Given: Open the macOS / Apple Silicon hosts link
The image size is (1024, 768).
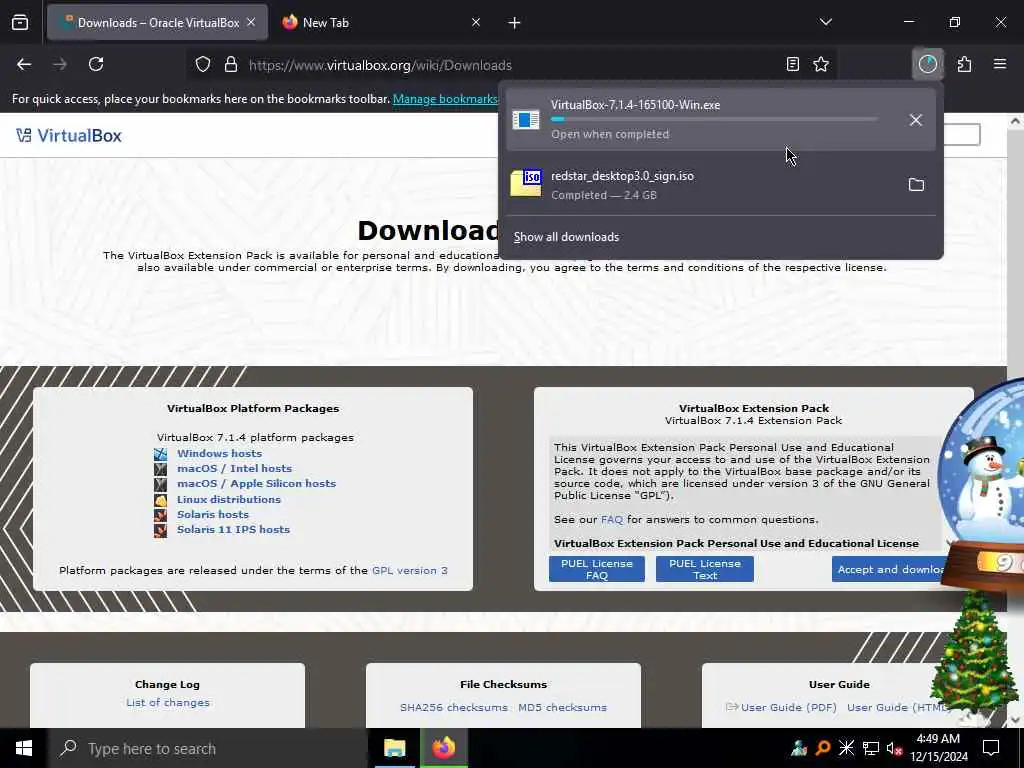Looking at the screenshot, I should coord(257,483).
